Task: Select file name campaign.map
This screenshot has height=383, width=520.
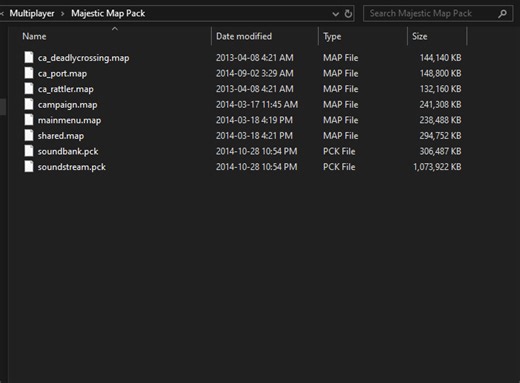Action: [67, 105]
